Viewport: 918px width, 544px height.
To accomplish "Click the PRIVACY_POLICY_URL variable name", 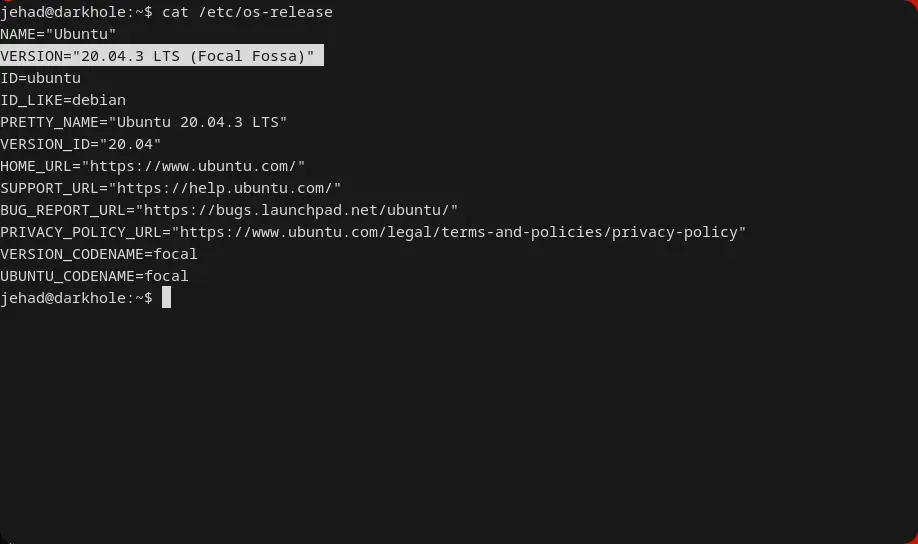I will point(81,232).
